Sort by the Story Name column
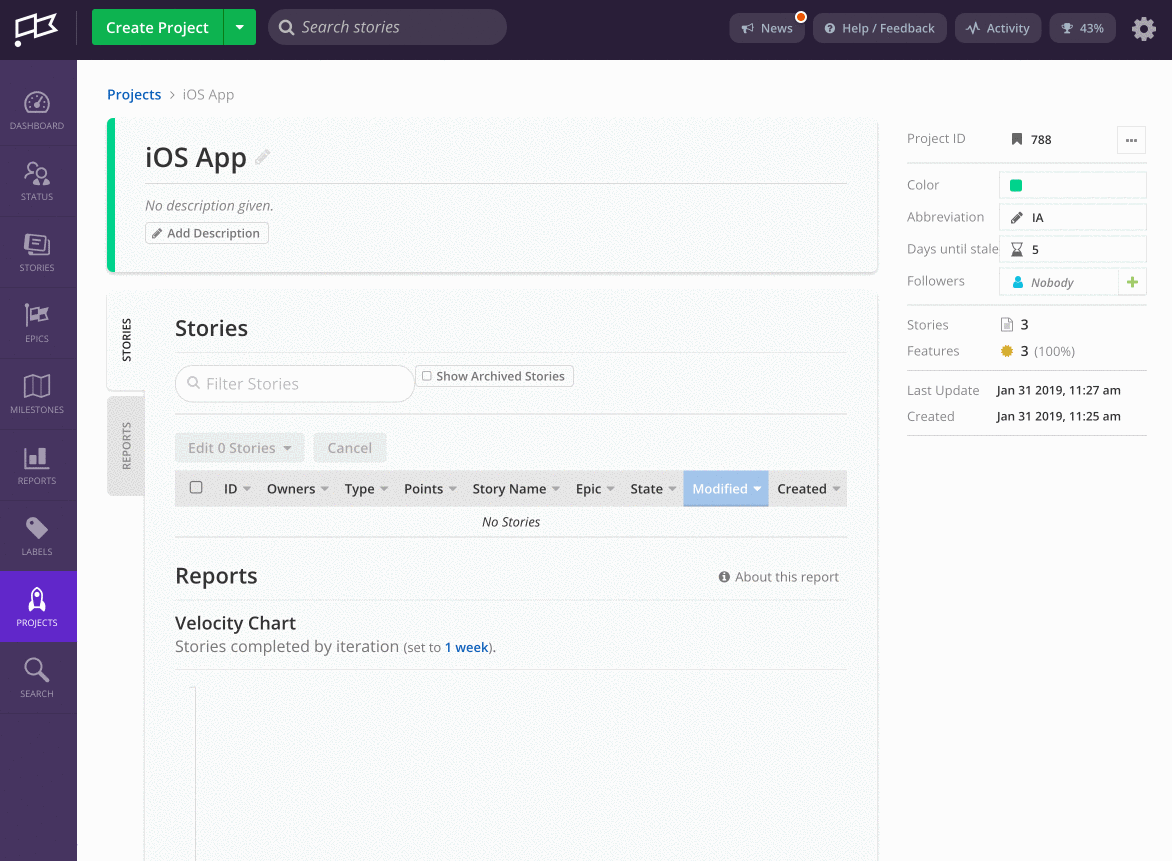1172x861 pixels. pos(515,489)
